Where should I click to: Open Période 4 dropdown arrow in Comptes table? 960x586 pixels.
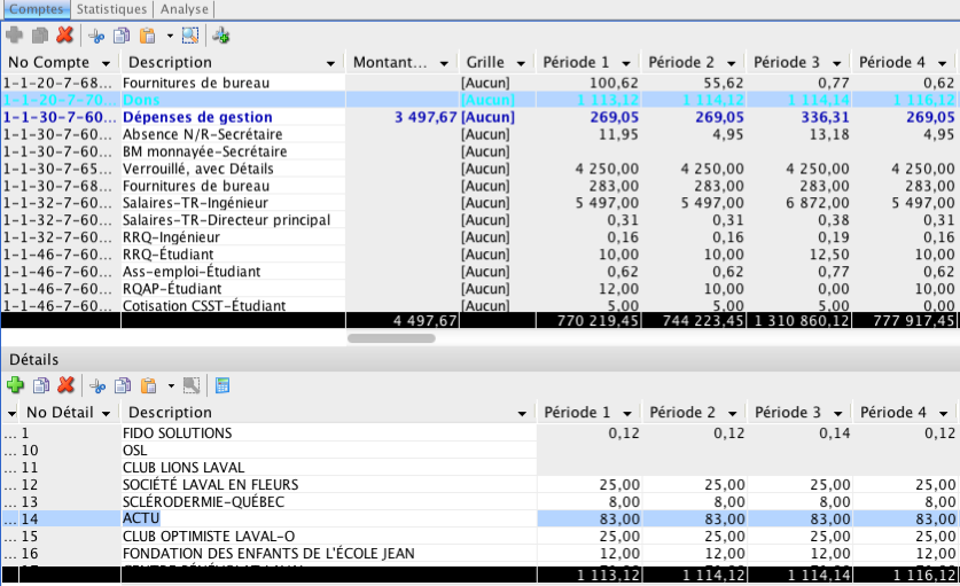pyautogui.click(x=942, y=64)
